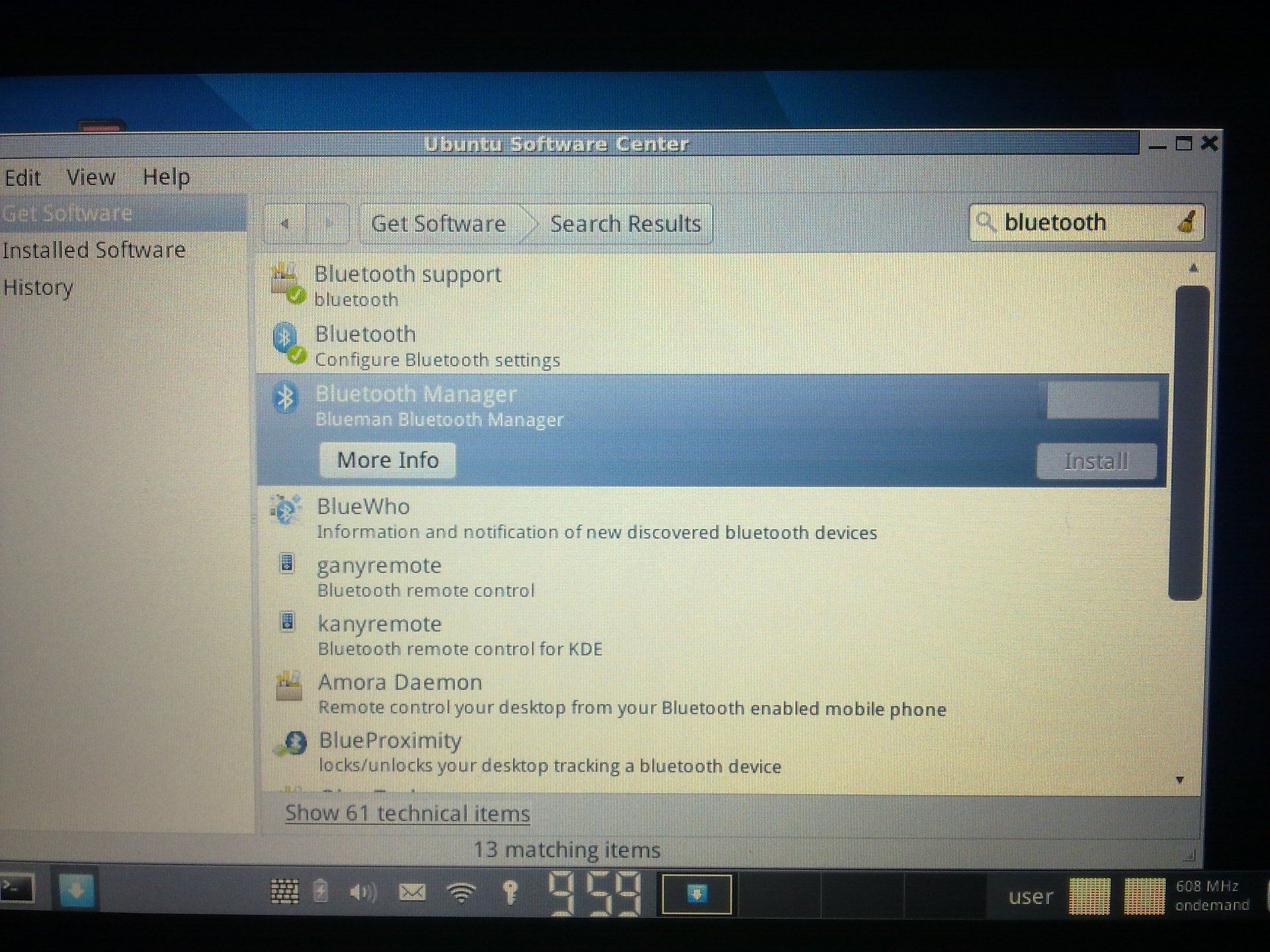This screenshot has height=952, width=1270.
Task: Click the 959 taskbar clock
Action: 594,892
